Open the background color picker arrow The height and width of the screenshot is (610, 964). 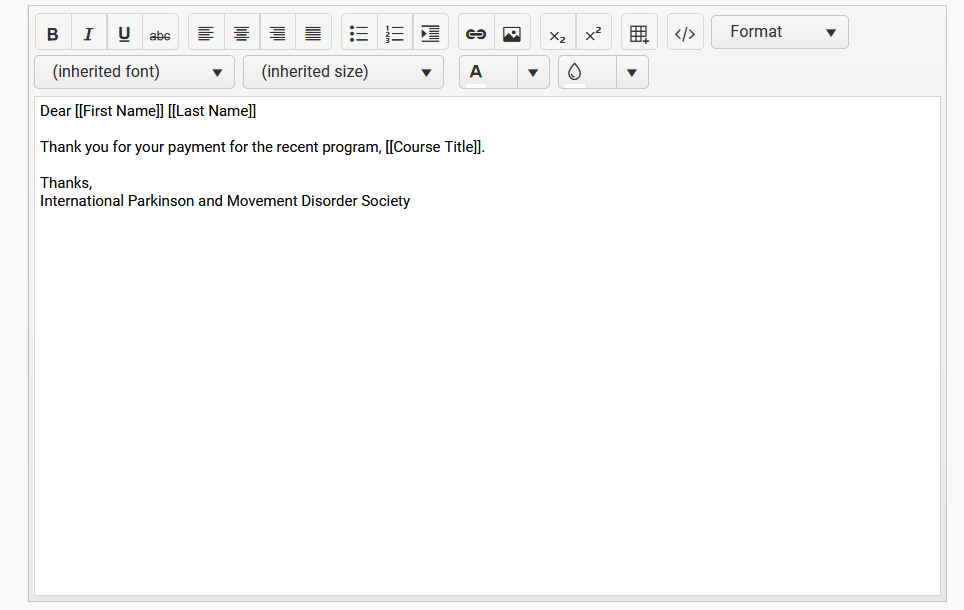631,72
